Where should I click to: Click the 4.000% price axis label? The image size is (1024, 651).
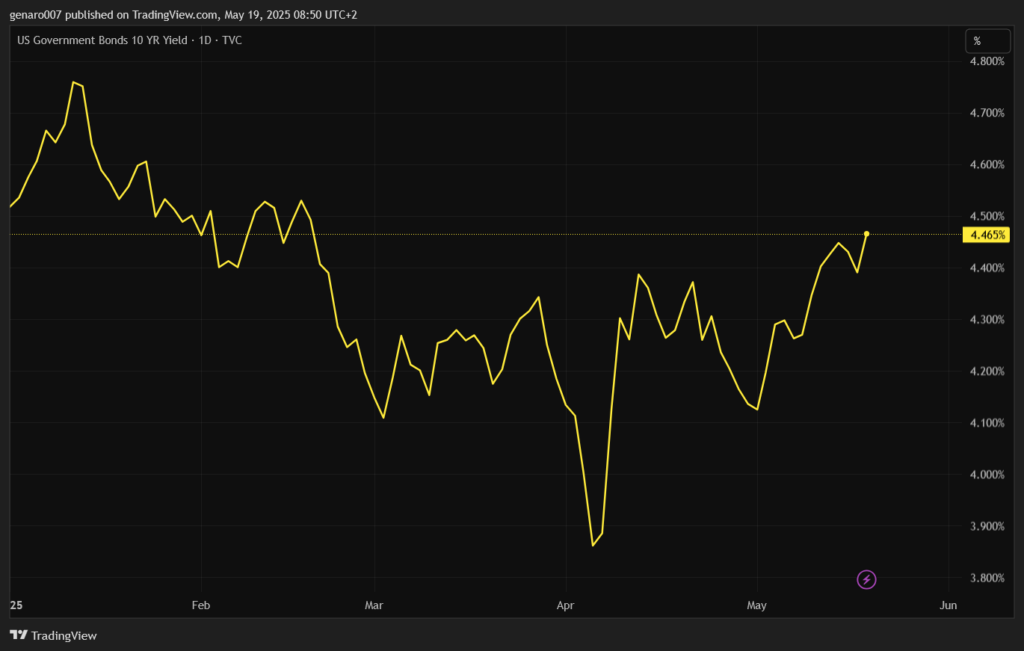[x=985, y=475]
